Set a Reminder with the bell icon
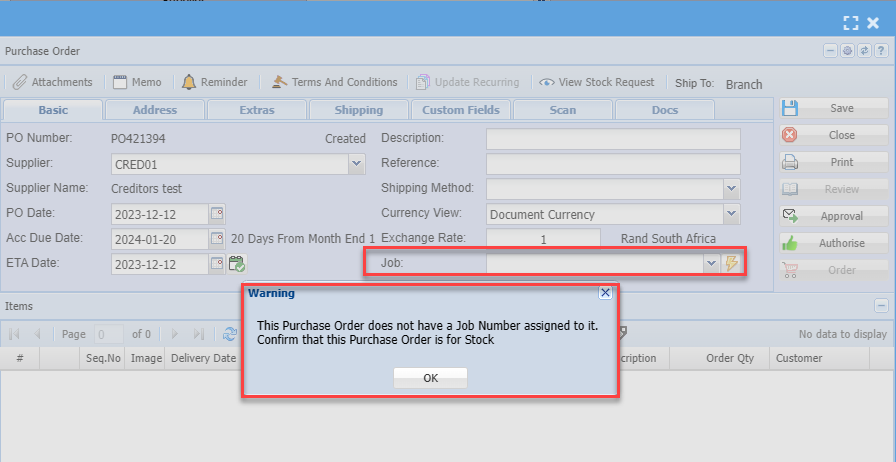The image size is (896, 462). 214,82
